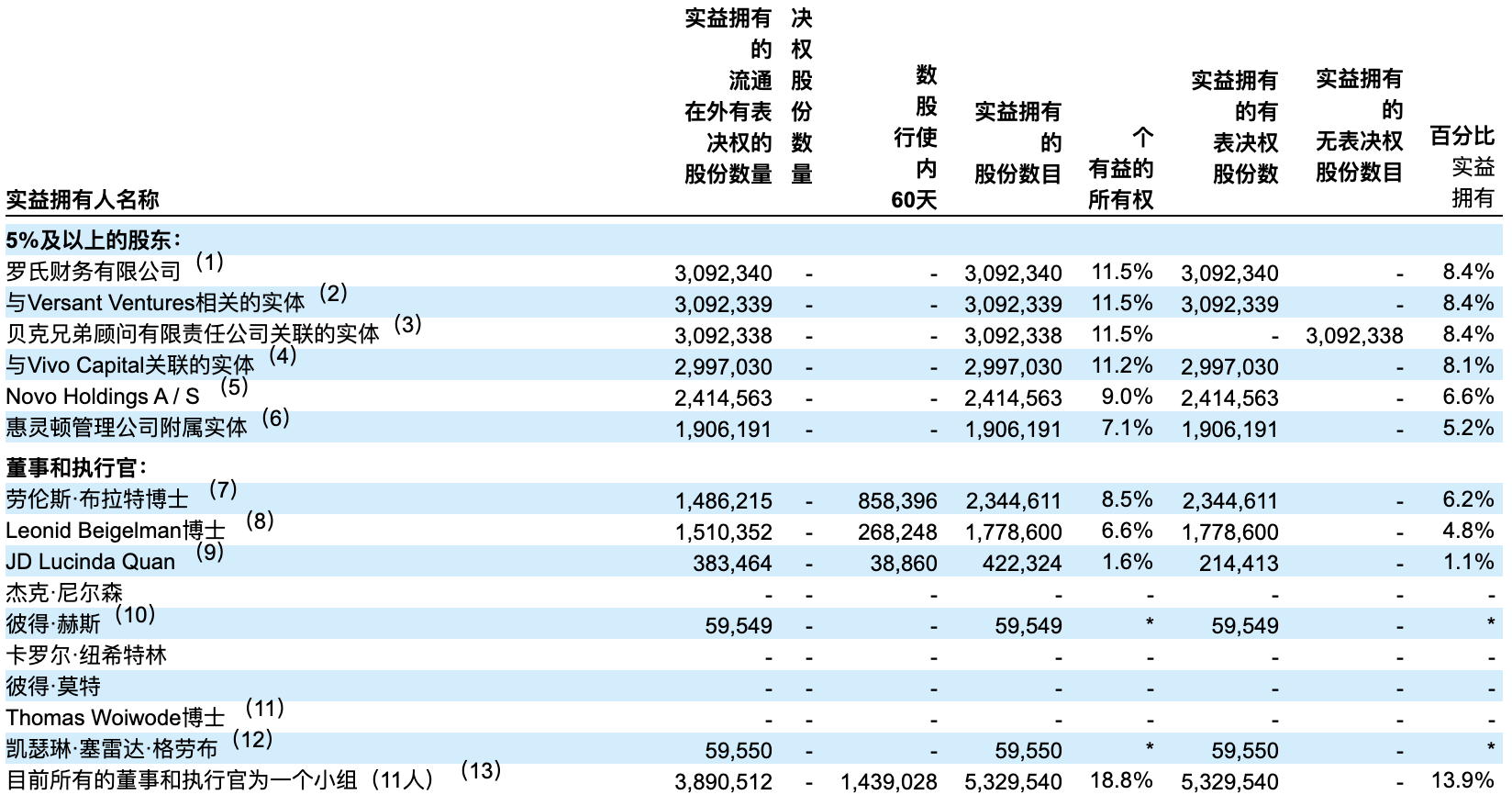Select the 杰克·尼尔森 name
1512x806 pixels.
click(x=64, y=593)
